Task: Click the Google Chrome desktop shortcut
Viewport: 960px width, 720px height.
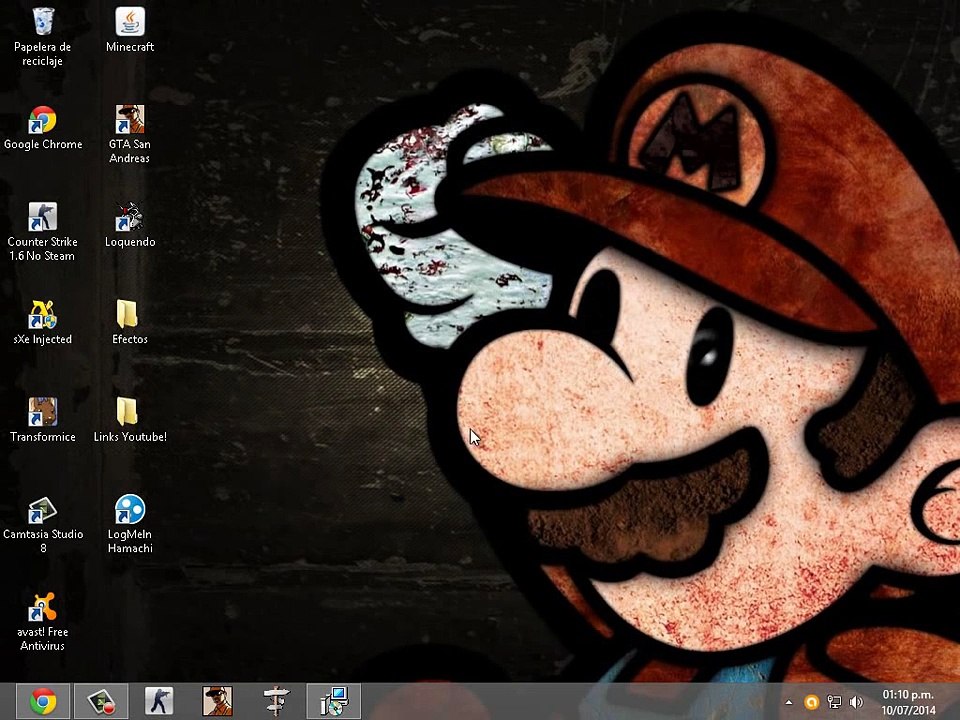Action: (x=43, y=128)
